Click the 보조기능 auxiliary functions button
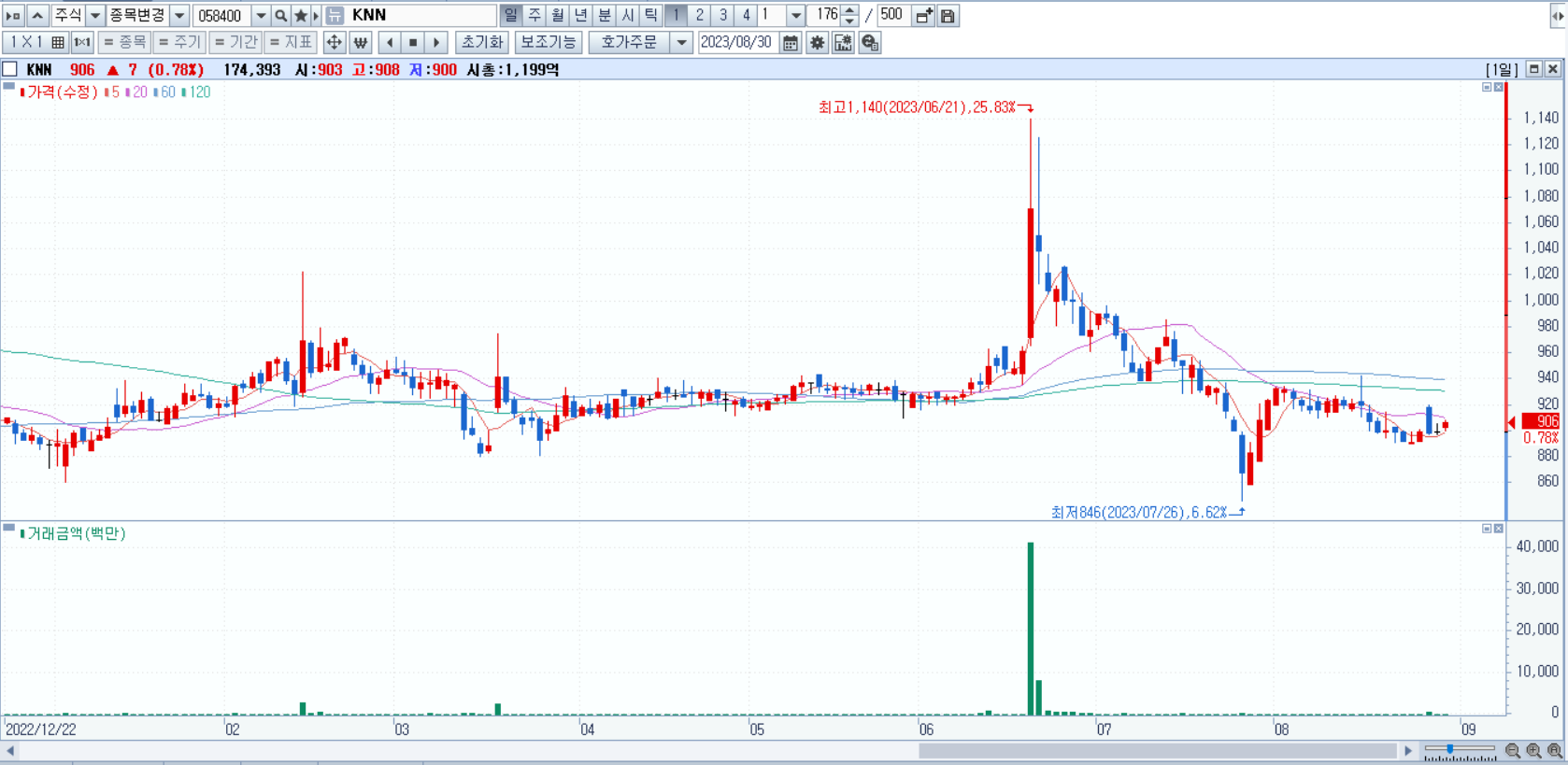This screenshot has height=765, width=1568. [549, 42]
